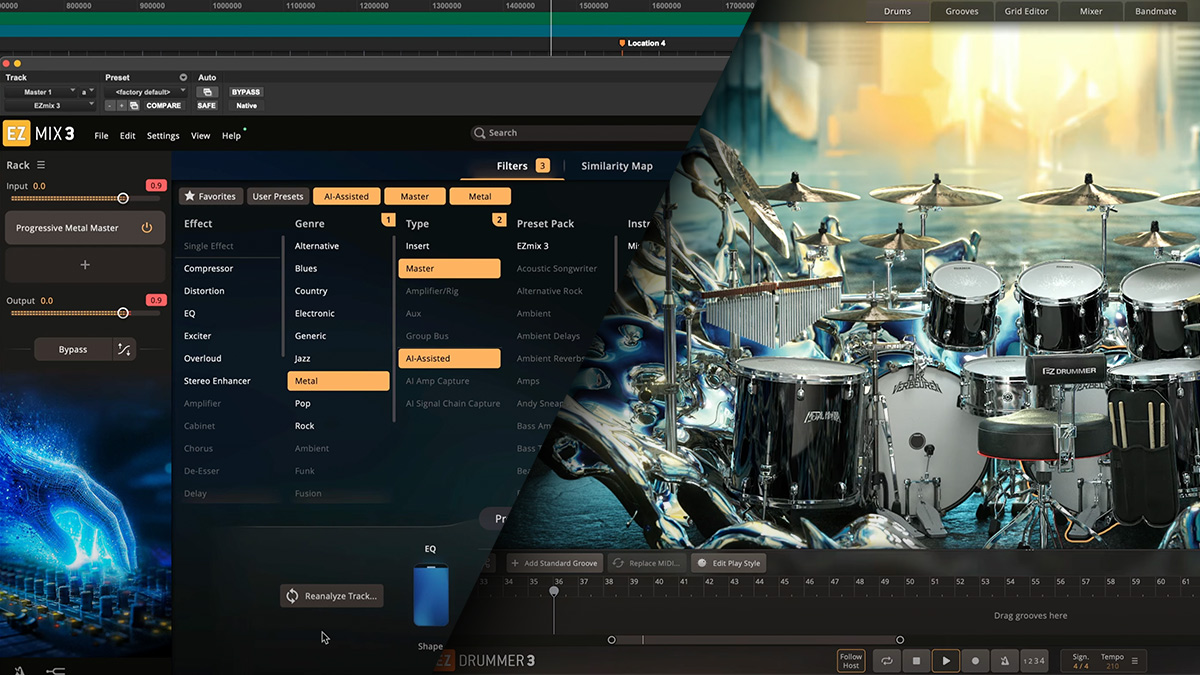The height and width of the screenshot is (675, 1200).
Task: Open the EZmix Settings menu
Action: click(163, 136)
